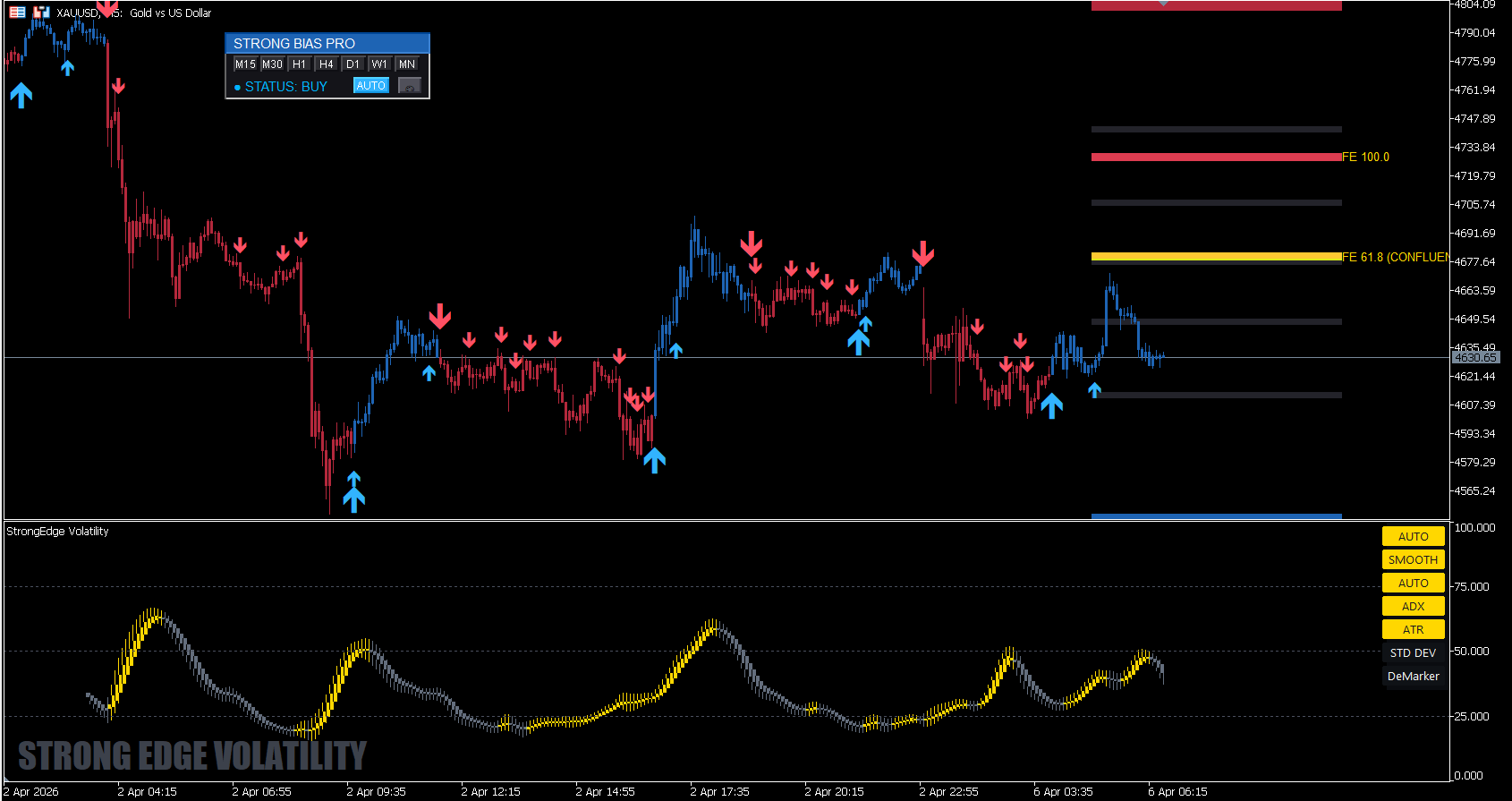Toggle AUTO in the Strong Bias Pro panel
Viewport: 1512px width, 801px height.
coord(370,86)
